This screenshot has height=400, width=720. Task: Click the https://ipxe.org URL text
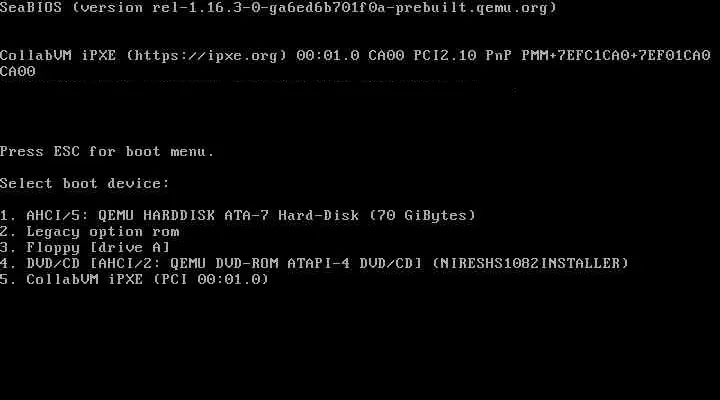click(207, 56)
